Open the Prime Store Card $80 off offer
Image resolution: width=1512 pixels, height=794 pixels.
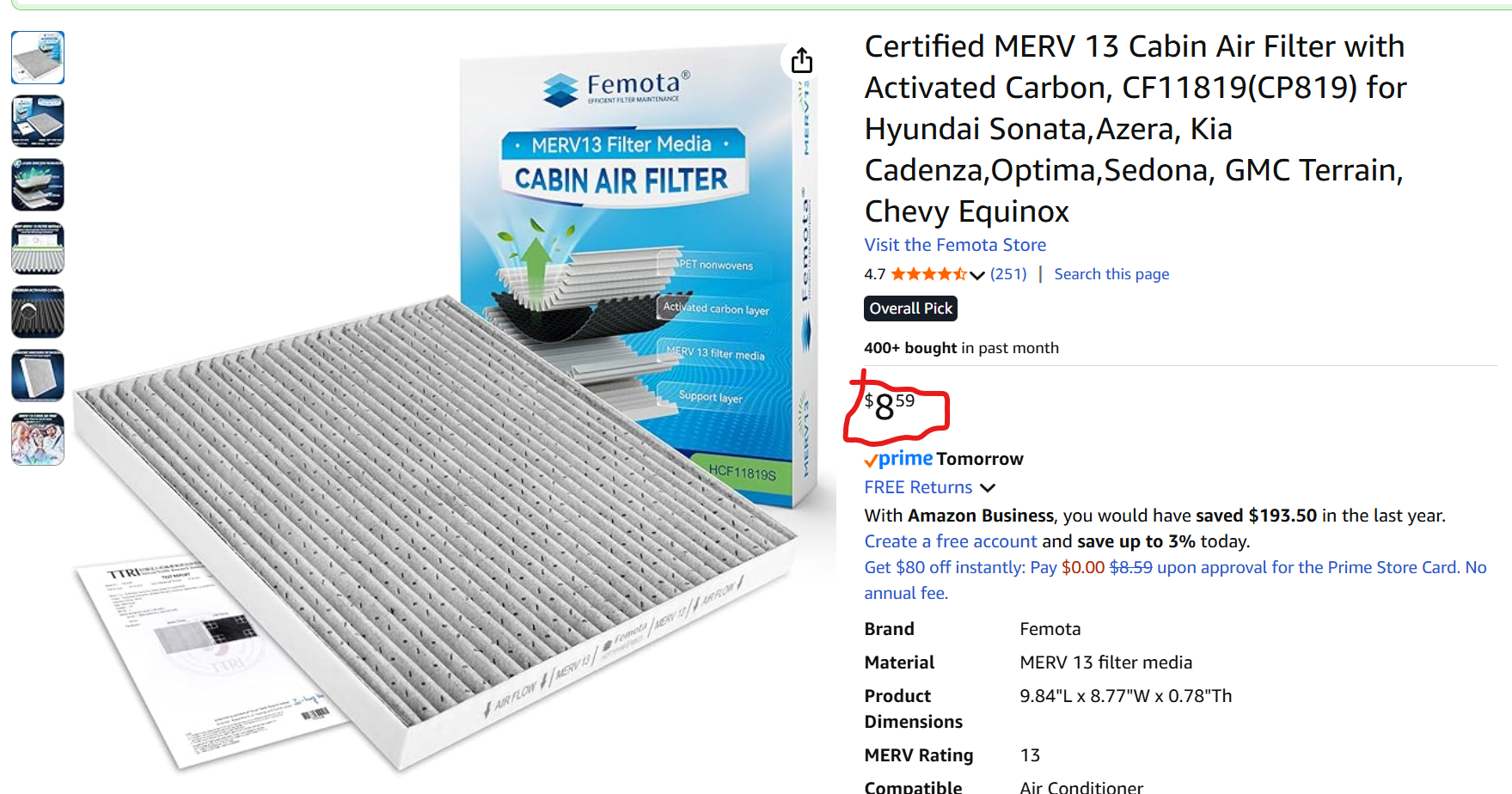1175,580
